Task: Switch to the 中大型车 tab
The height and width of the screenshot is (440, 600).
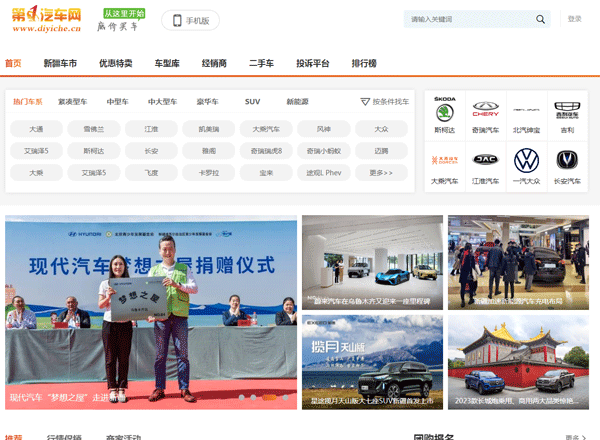Action: [x=163, y=102]
